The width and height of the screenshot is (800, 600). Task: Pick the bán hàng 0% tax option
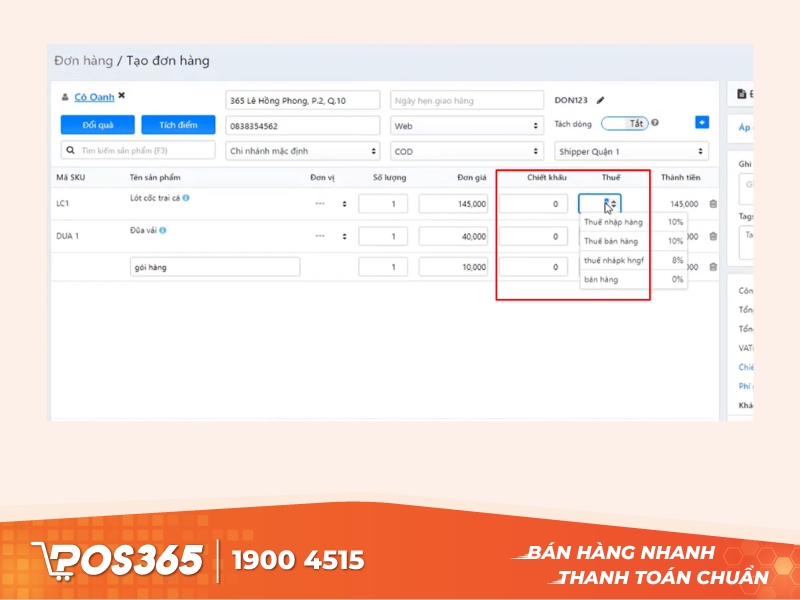pos(633,280)
